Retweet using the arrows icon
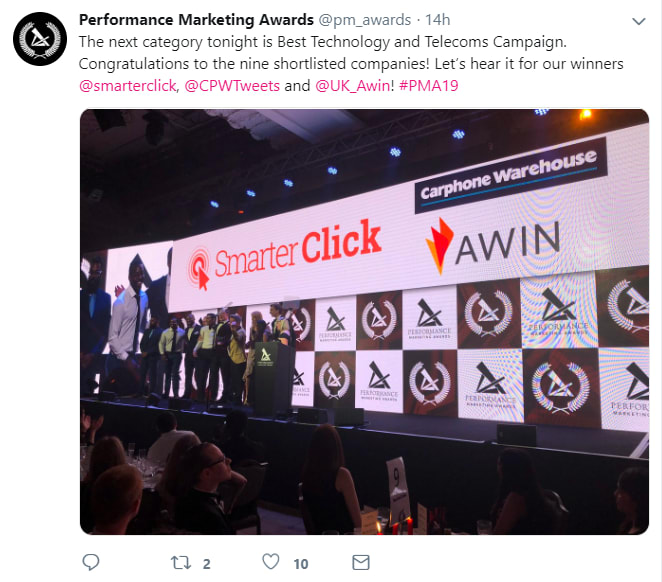 180,563
